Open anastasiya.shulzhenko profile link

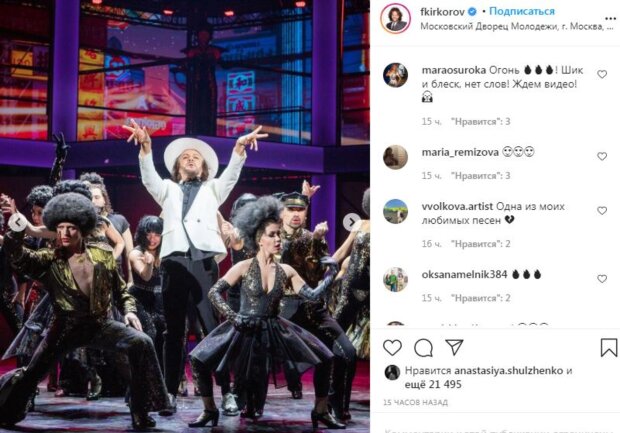click(508, 371)
